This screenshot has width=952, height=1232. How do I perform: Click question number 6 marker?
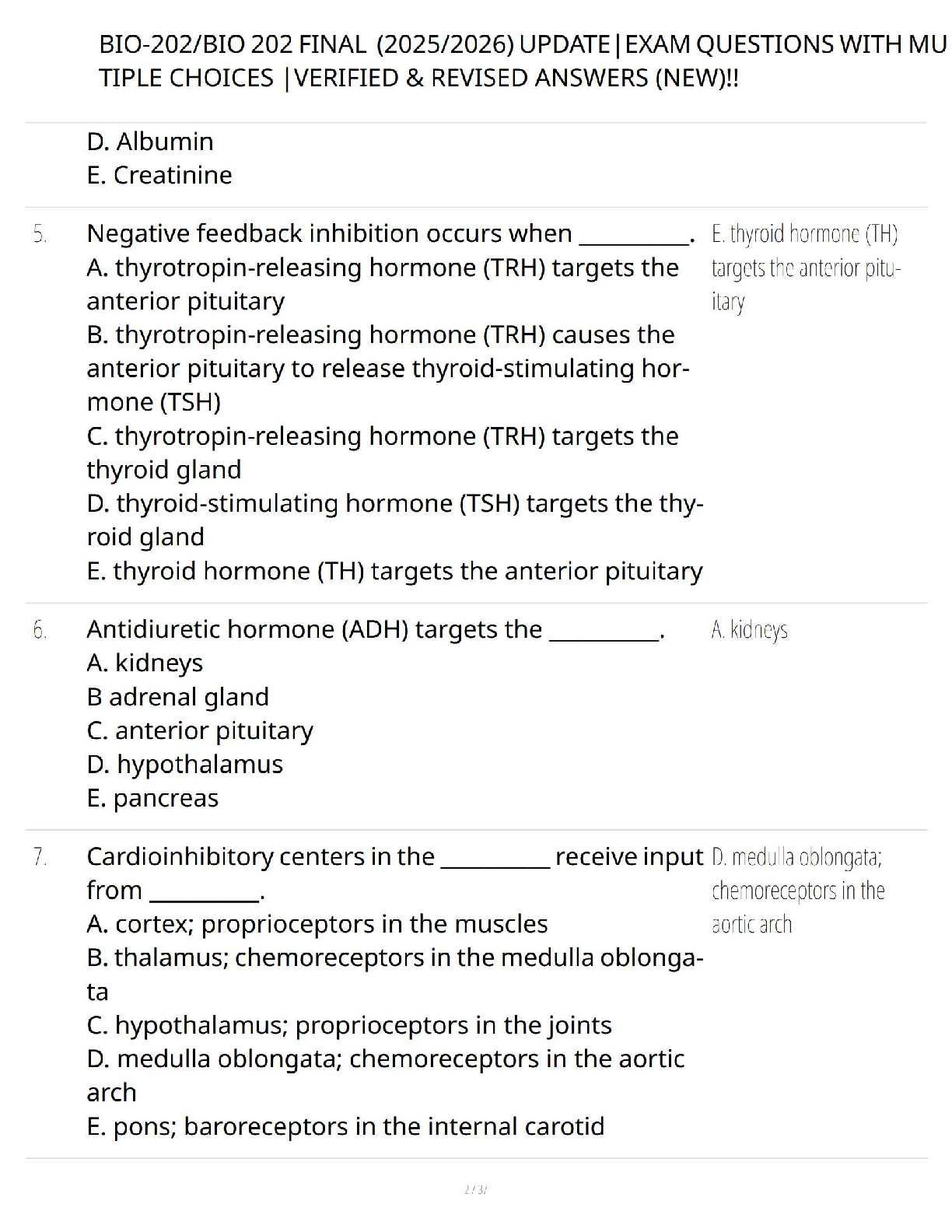click(40, 629)
